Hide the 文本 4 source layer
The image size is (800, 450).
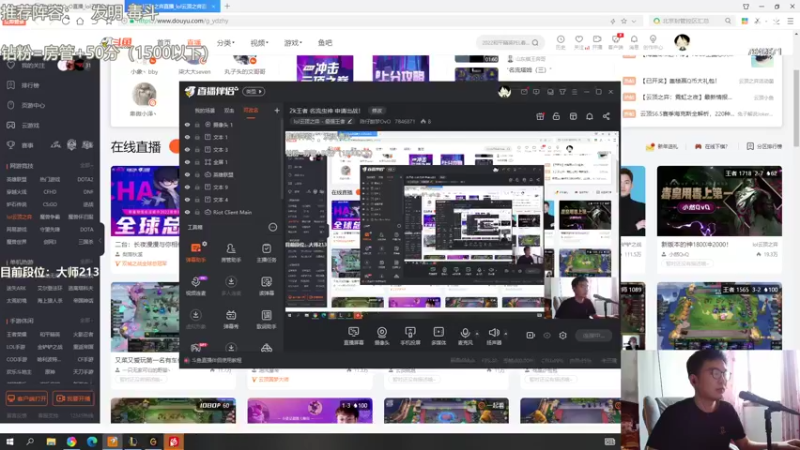(187, 199)
